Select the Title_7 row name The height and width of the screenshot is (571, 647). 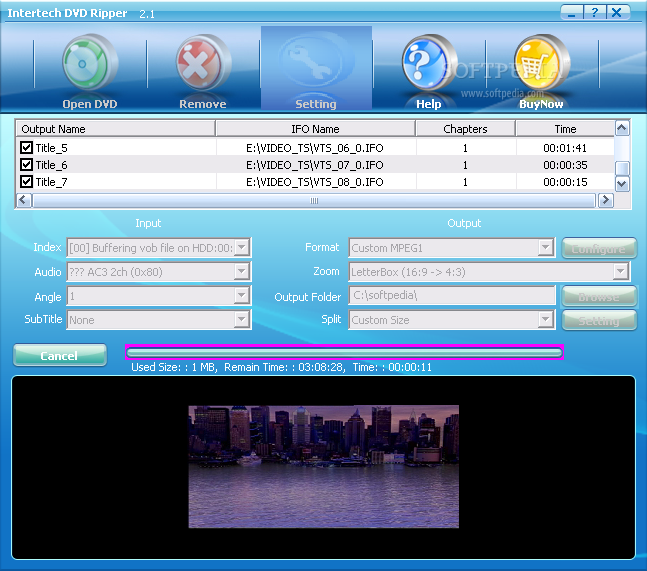pyautogui.click(x=52, y=182)
